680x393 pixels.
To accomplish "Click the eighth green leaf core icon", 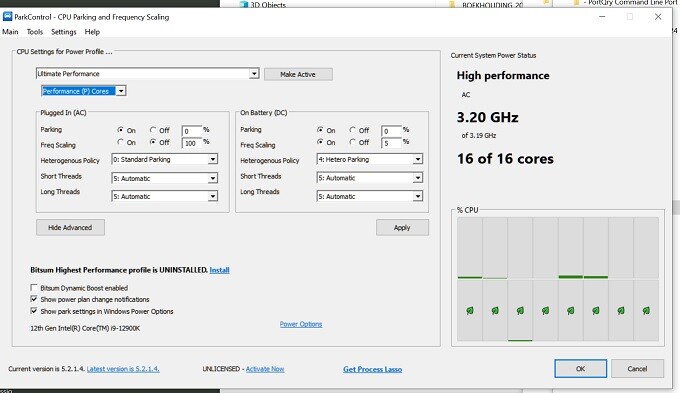I will click(646, 311).
